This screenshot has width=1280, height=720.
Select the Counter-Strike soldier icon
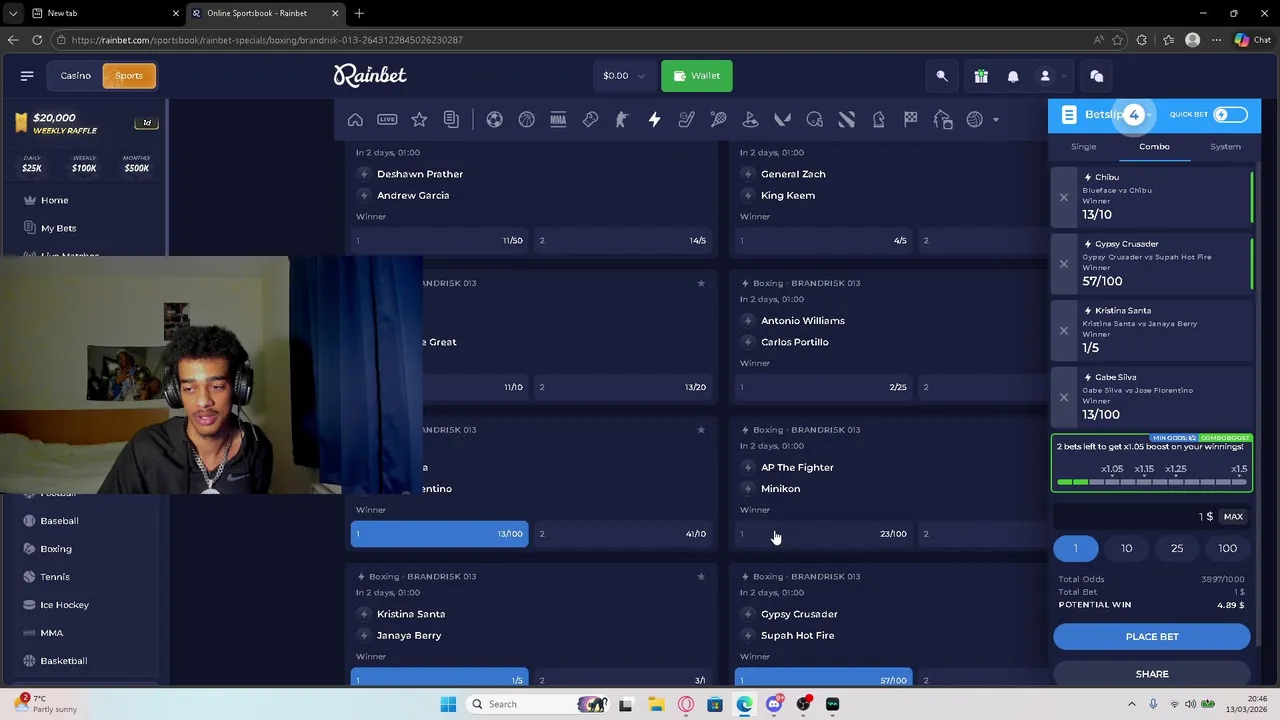click(622, 120)
